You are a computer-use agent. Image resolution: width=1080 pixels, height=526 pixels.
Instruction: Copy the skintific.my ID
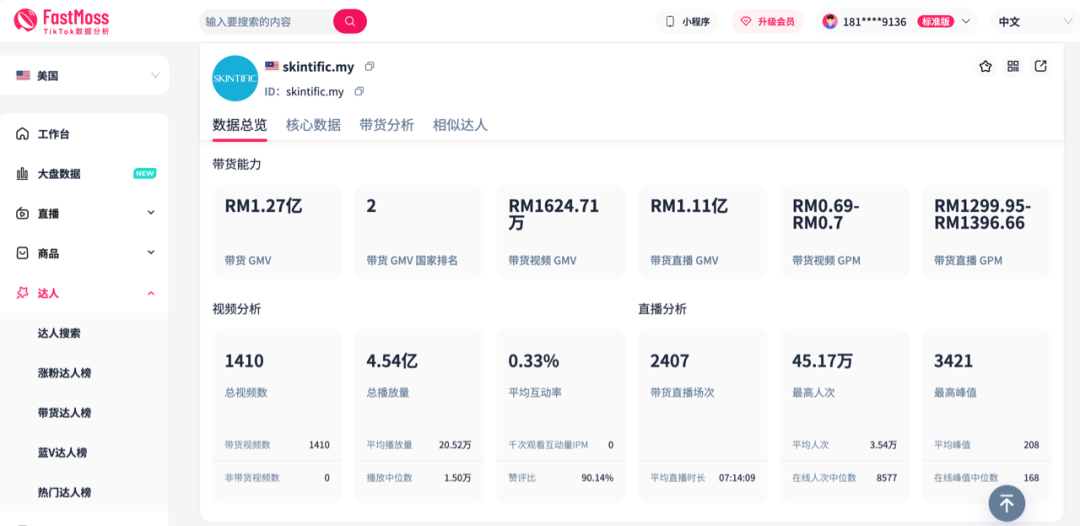(359, 91)
